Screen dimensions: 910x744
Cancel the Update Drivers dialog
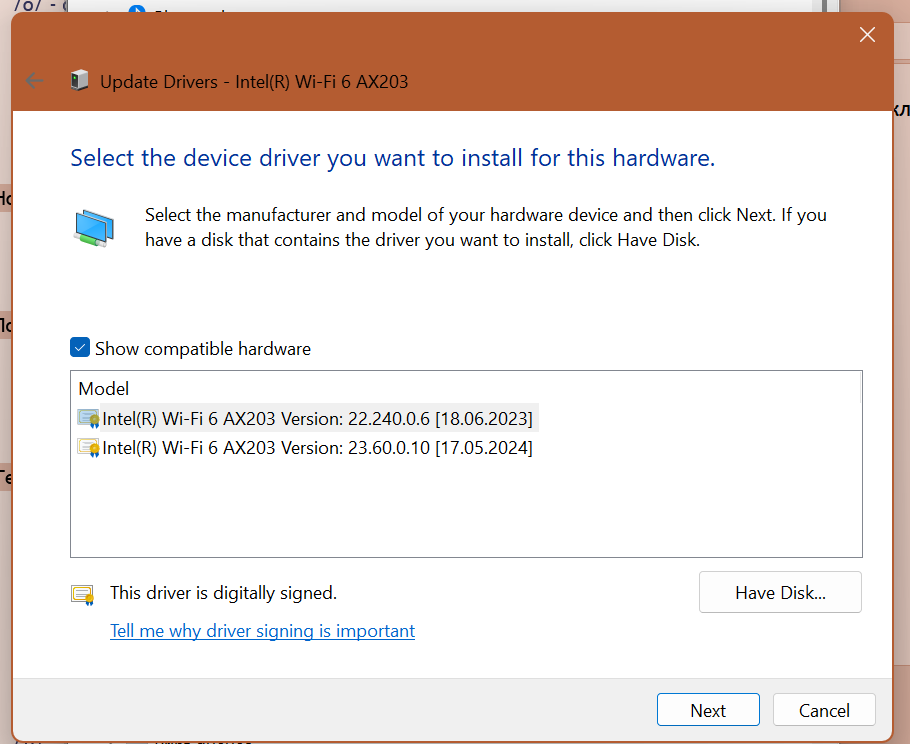click(x=824, y=710)
